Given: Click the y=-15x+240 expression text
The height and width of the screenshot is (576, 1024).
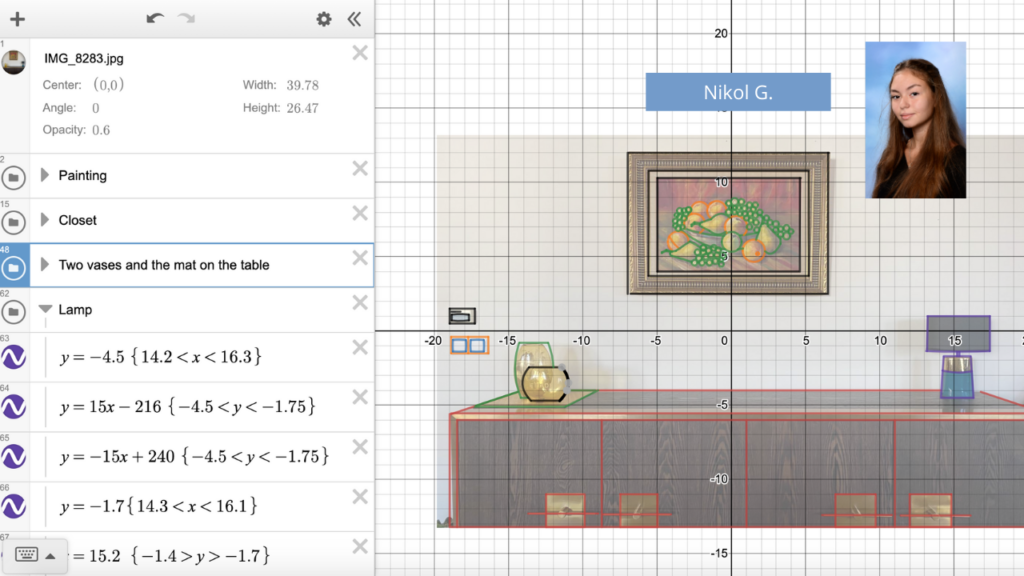Looking at the screenshot, I should (195, 456).
